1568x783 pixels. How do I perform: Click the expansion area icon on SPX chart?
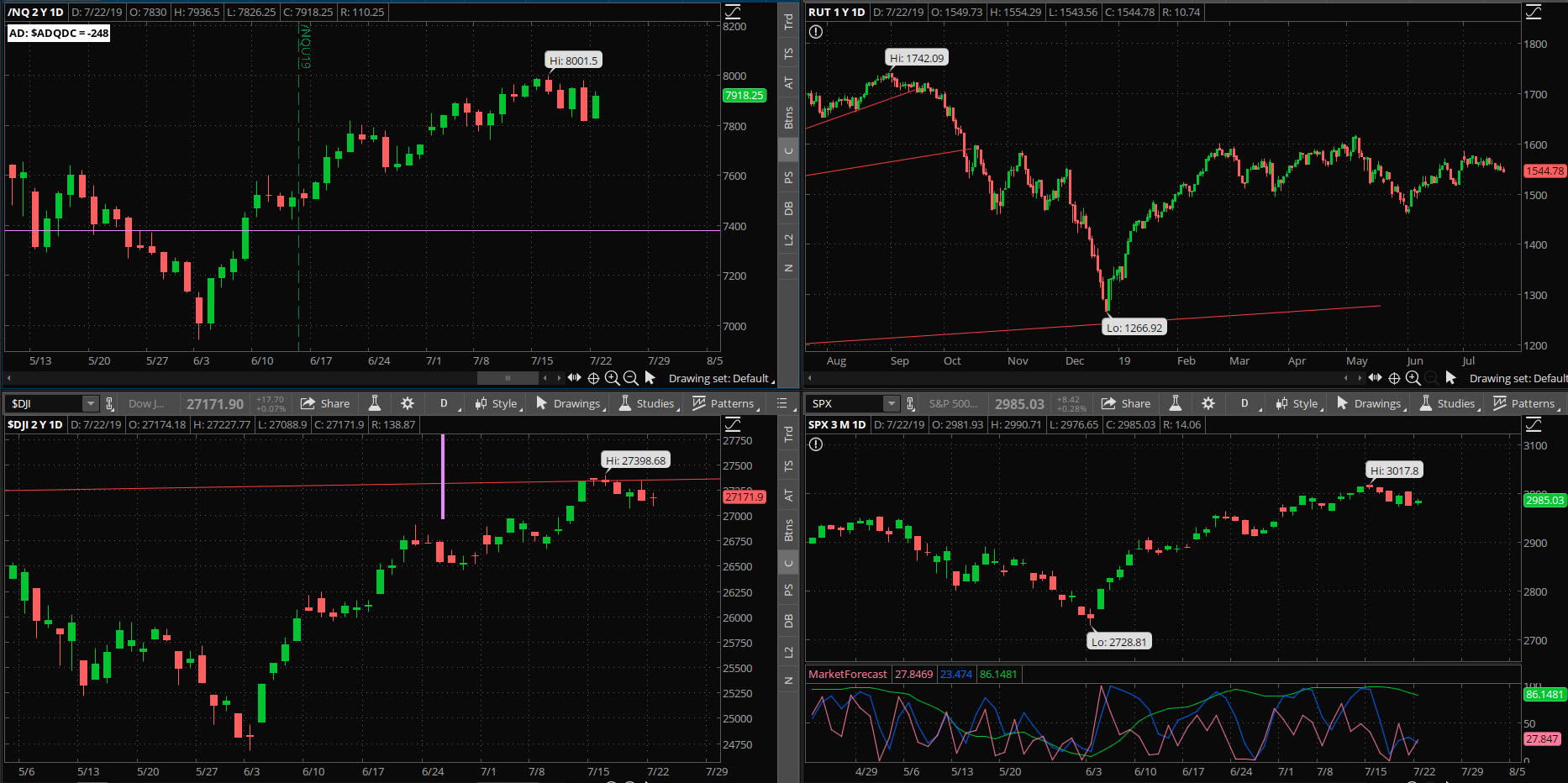coord(1534,424)
